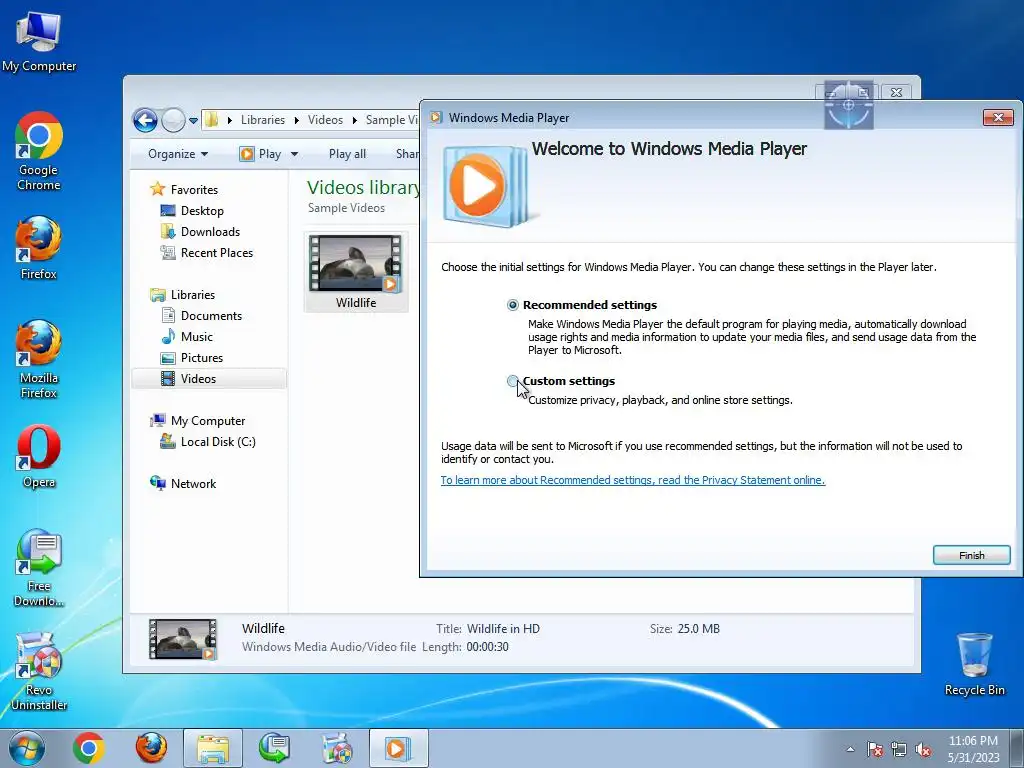1024x768 pixels.
Task: Select the Recommended settings radio button
Action: (x=513, y=305)
